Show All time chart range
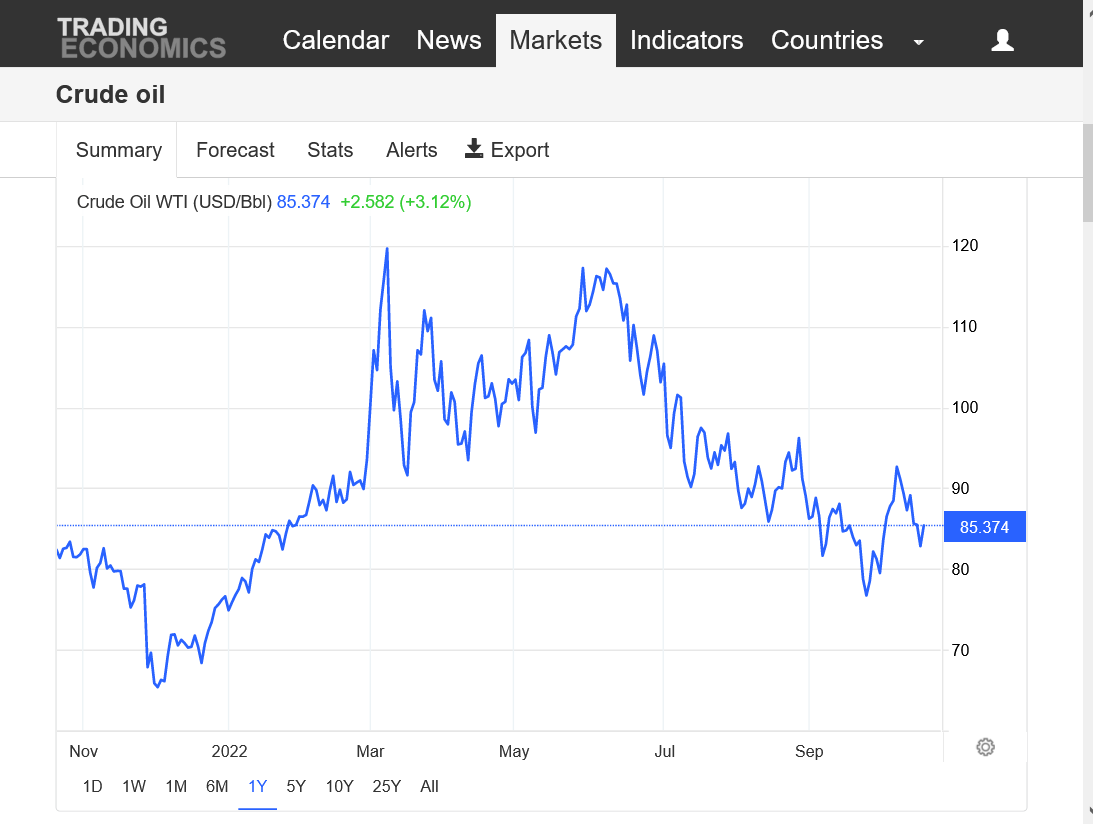The width and height of the screenshot is (1093, 831). click(x=429, y=786)
